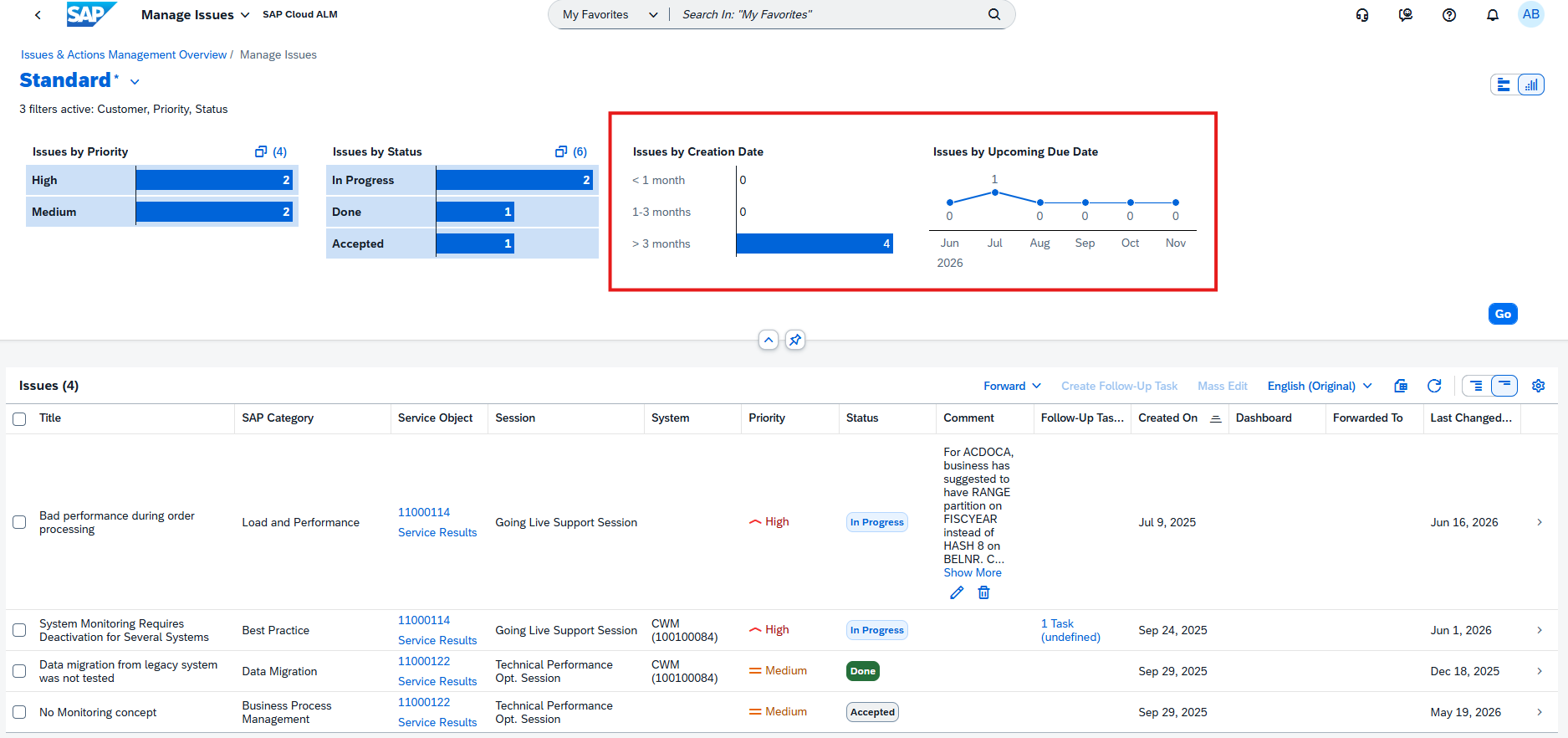Edit the comment with pencil icon
Viewport: 1568px width, 738px height.
pos(957,592)
